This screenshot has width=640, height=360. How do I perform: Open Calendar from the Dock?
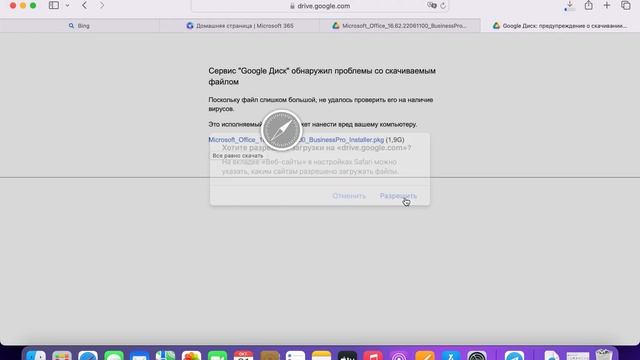pos(243,355)
